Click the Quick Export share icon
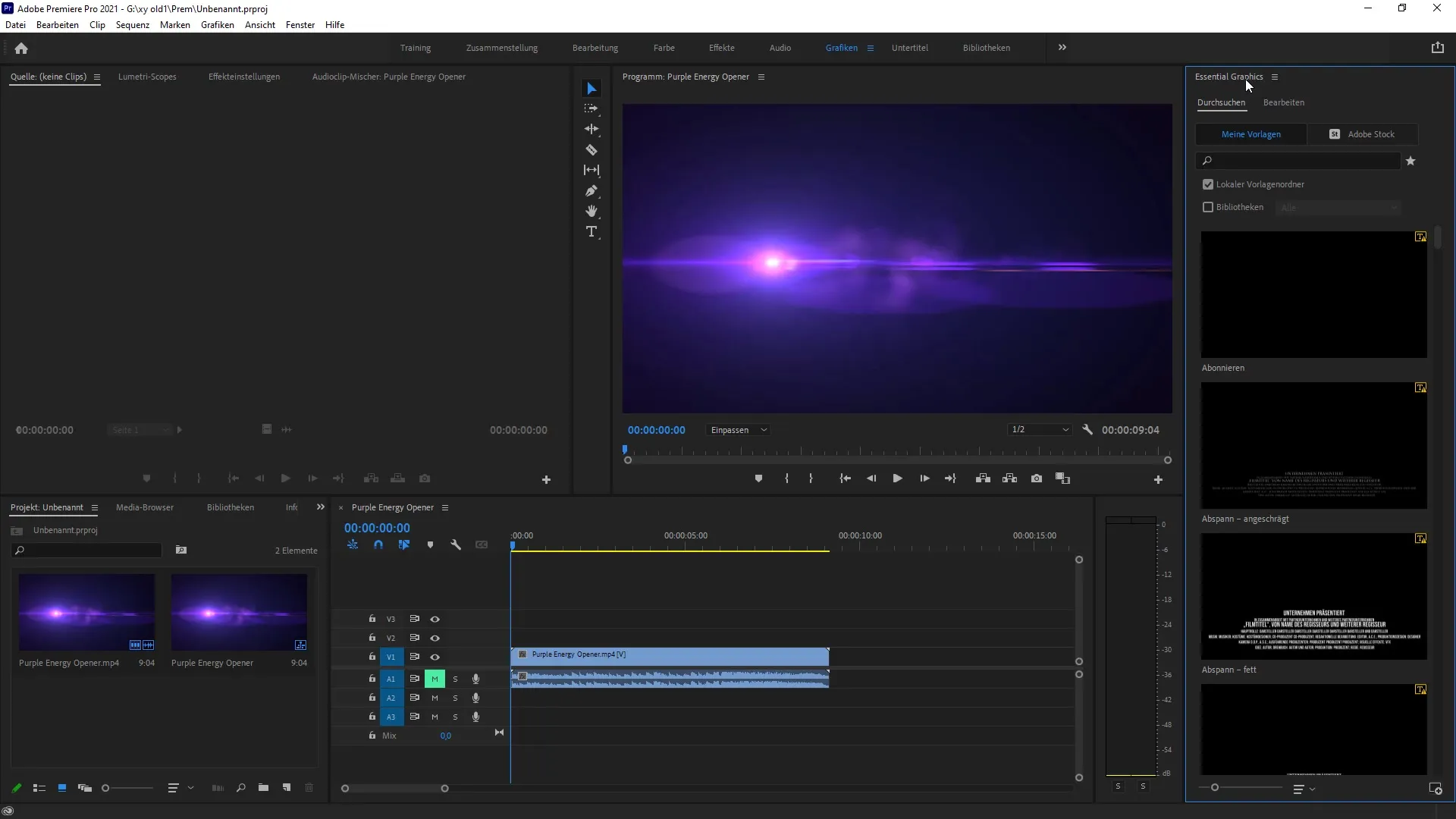The image size is (1456, 819). pyautogui.click(x=1438, y=48)
